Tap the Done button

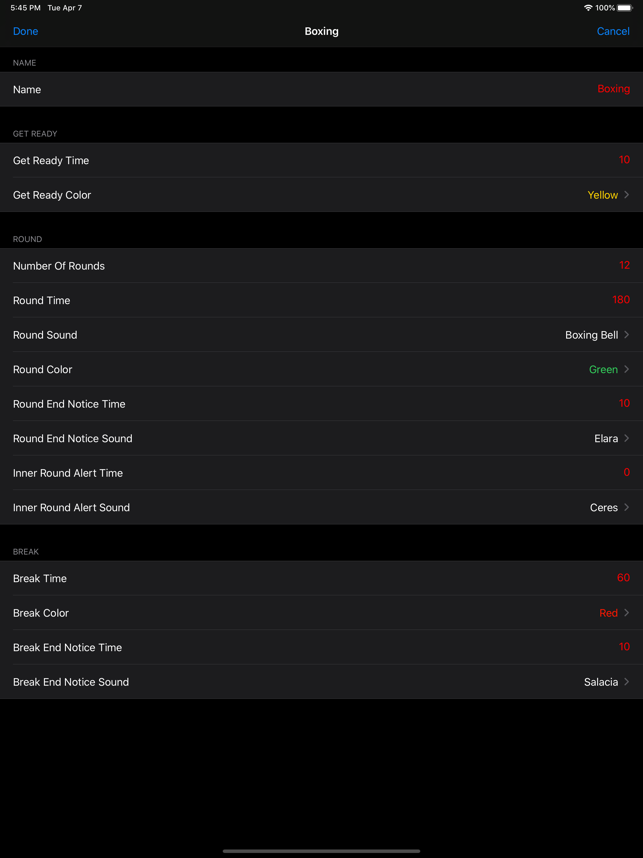tap(25, 31)
